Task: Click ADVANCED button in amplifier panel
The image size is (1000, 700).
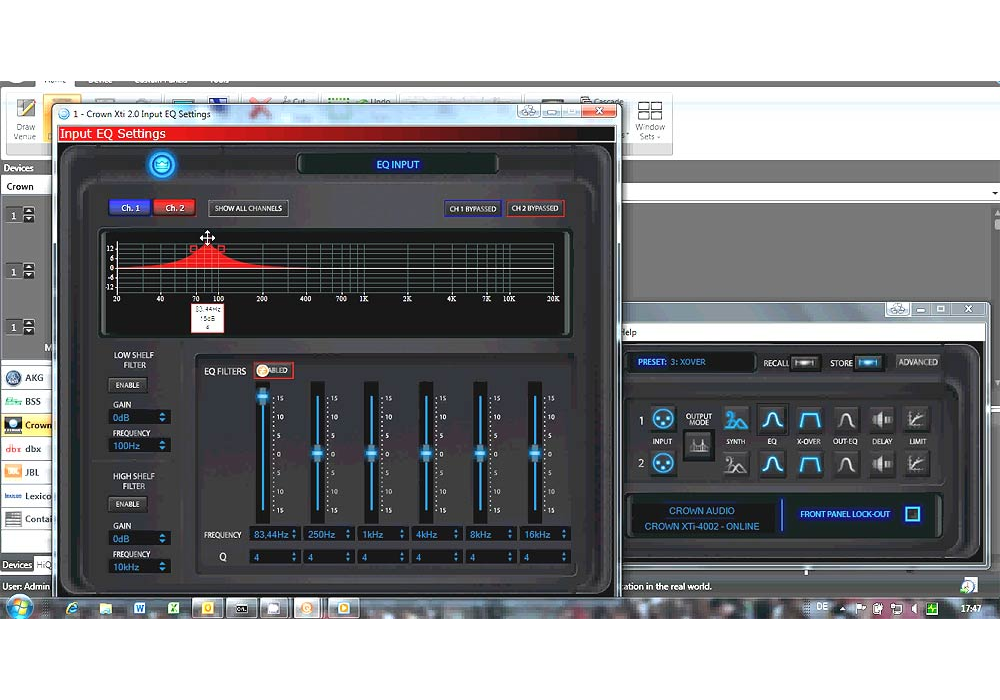Action: click(x=918, y=362)
